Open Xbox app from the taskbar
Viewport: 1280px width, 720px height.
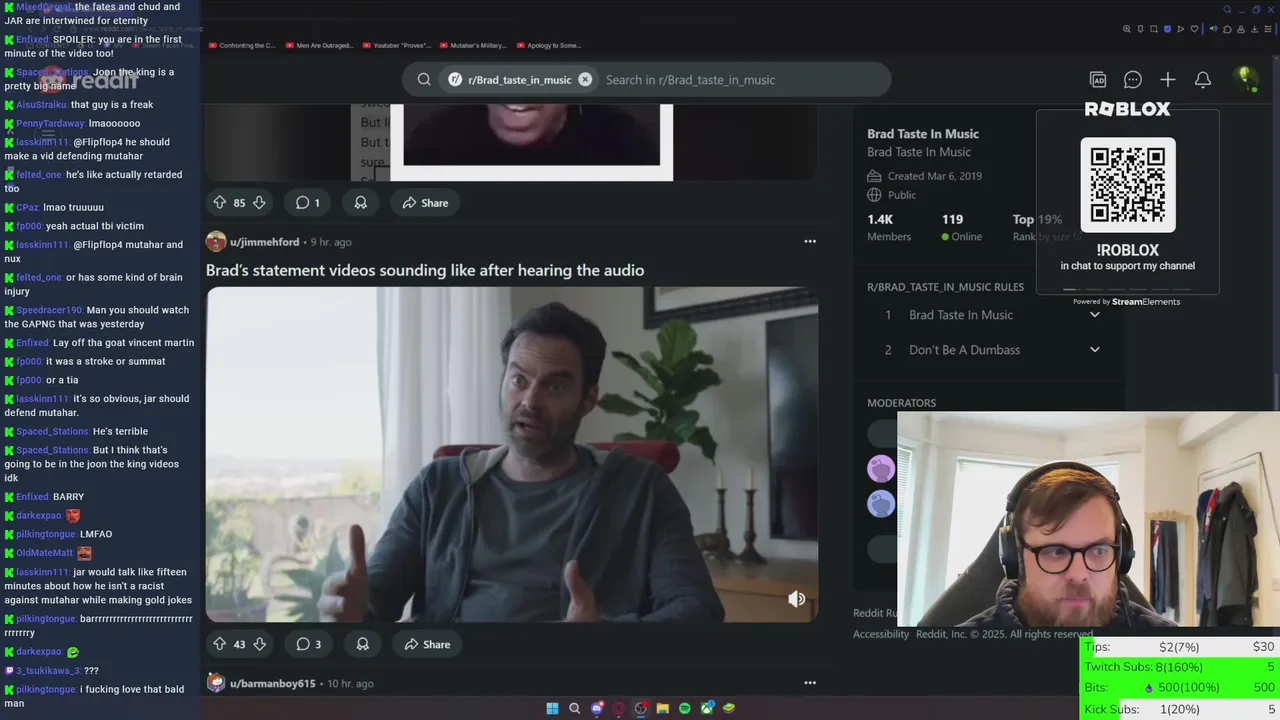point(707,708)
